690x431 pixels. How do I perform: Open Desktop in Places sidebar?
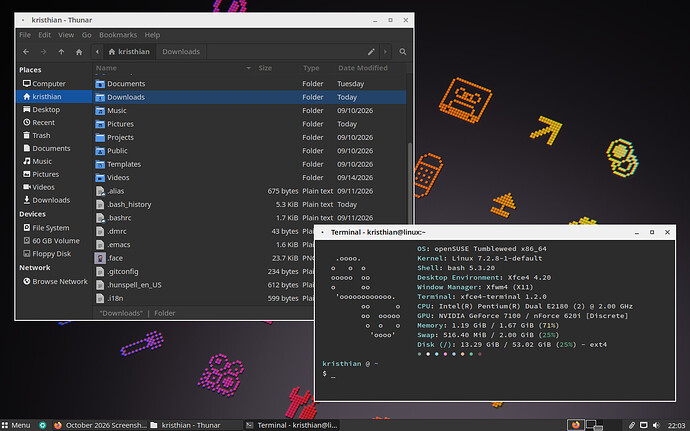tap(54, 110)
